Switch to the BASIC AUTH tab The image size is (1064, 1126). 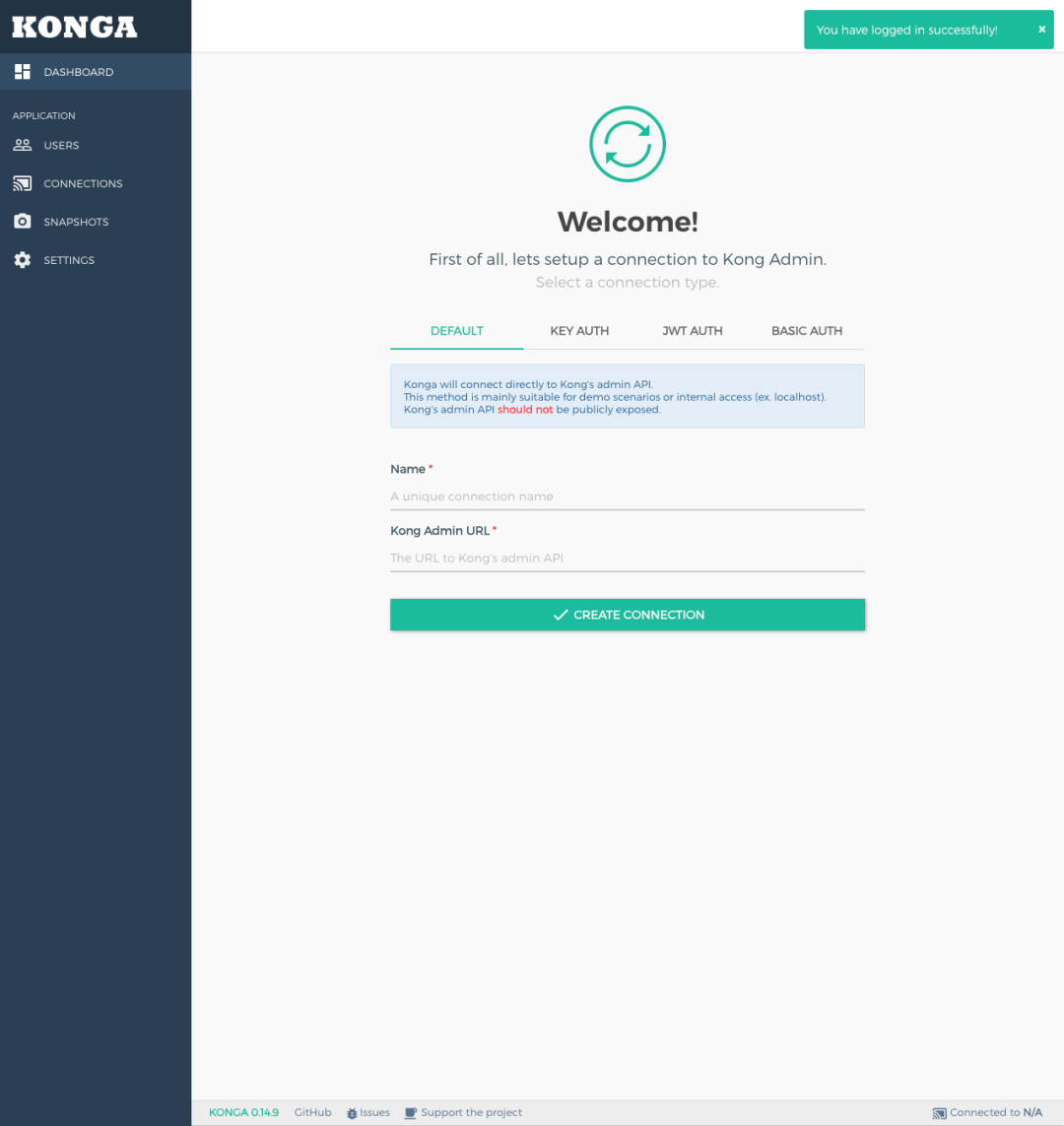point(807,331)
